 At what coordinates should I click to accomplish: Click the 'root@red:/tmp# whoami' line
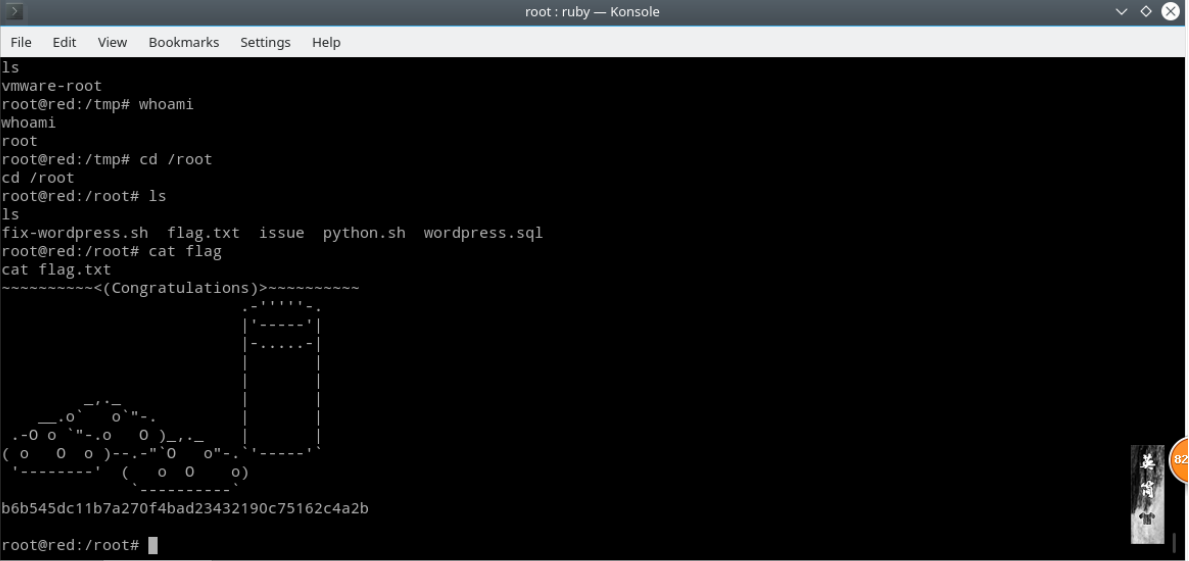coord(98,104)
